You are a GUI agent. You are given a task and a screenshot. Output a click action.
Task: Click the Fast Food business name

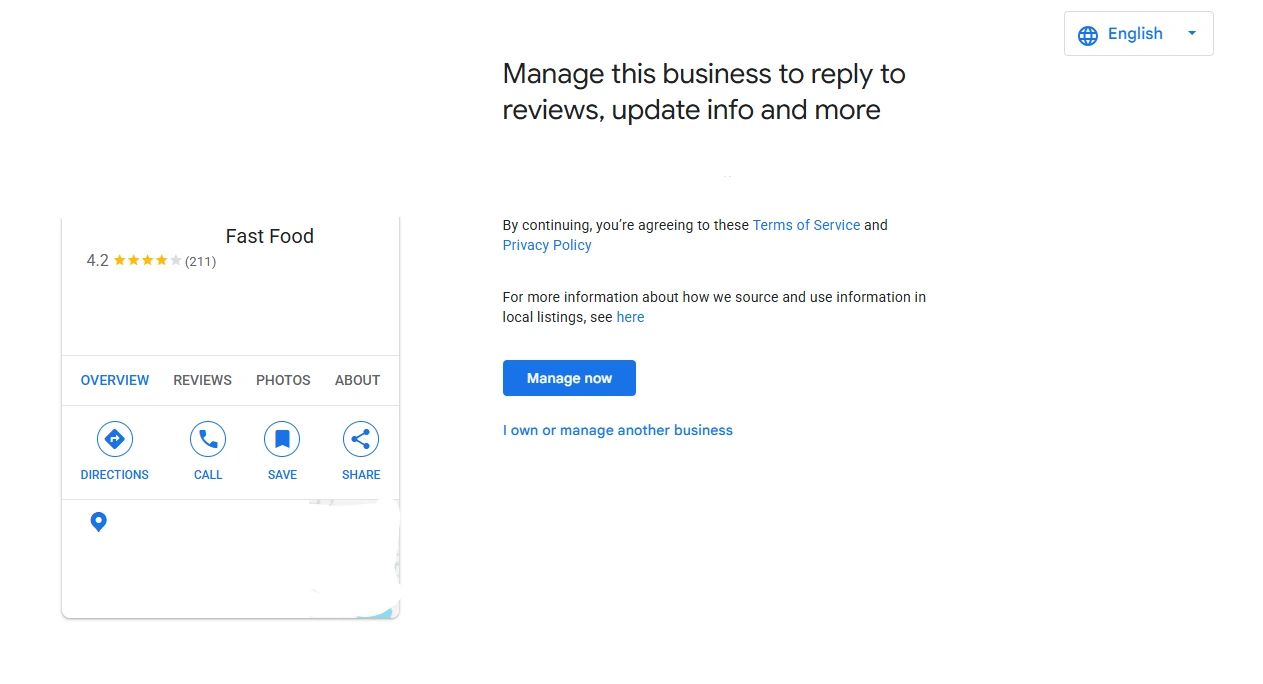(x=270, y=236)
